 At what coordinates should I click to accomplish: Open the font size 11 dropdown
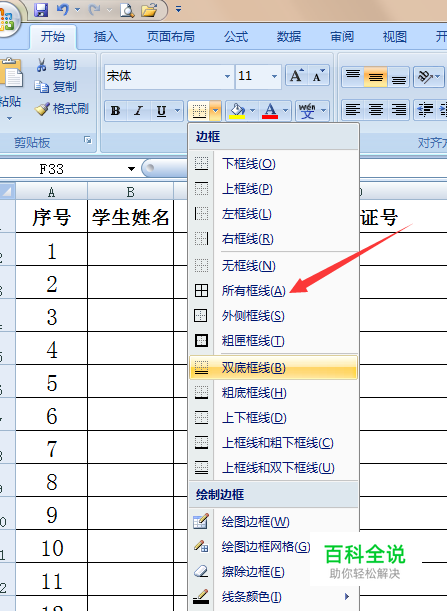274,76
